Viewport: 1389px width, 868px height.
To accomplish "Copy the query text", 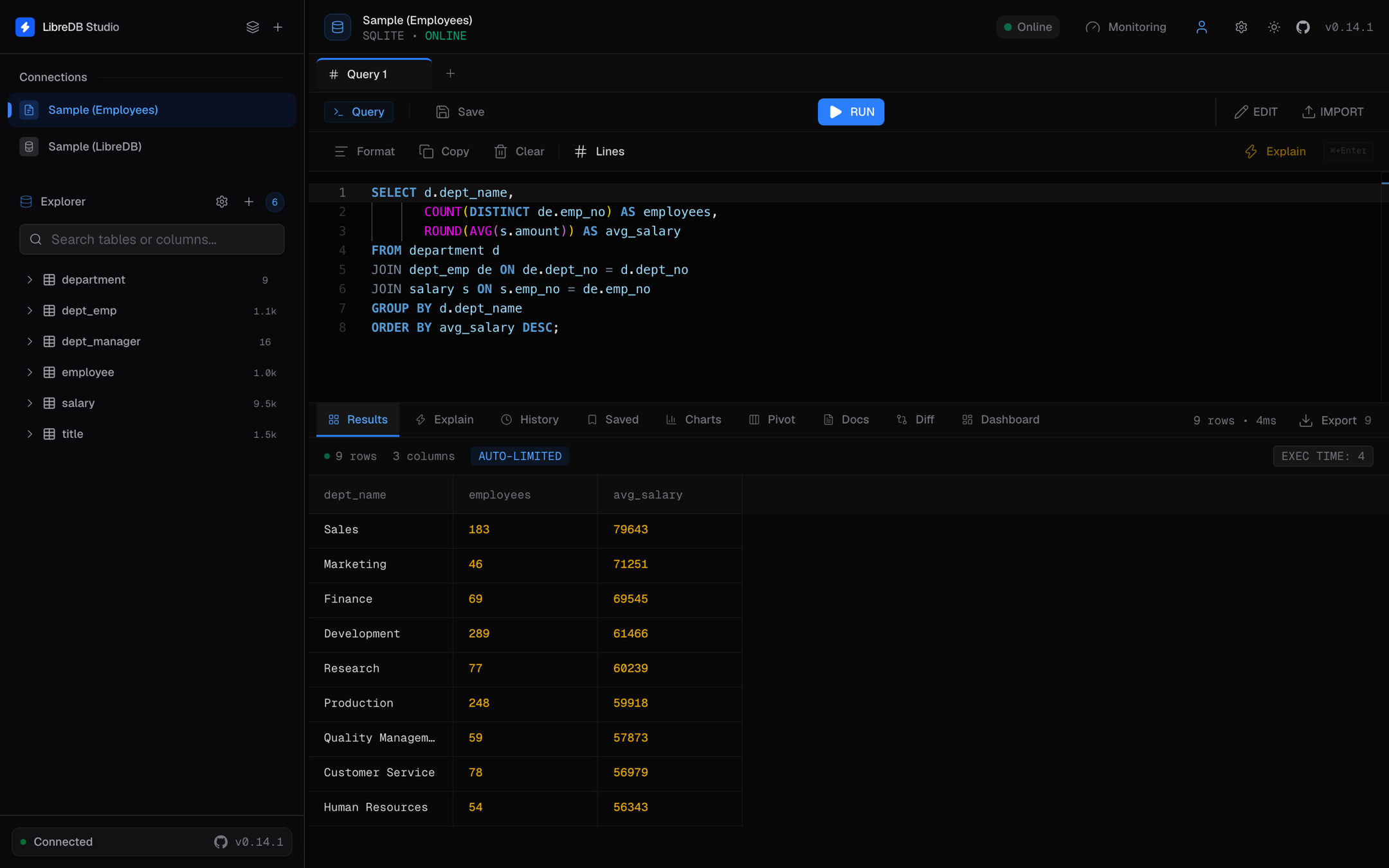I will [x=444, y=152].
